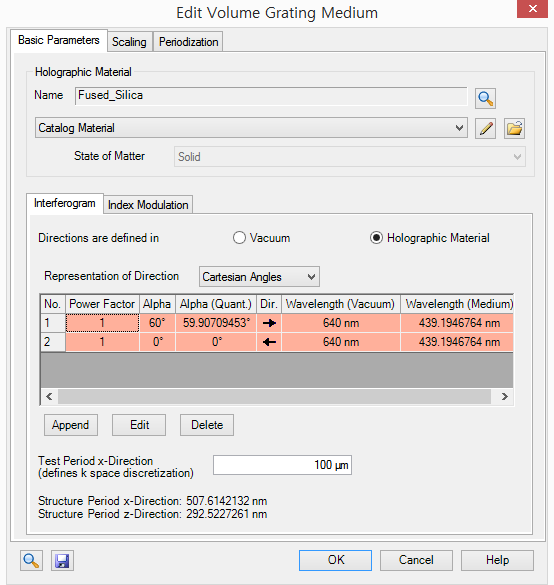Screen dimensions: 554x585
Task: Click the magnifier icon beside material Name
Action: (485, 98)
